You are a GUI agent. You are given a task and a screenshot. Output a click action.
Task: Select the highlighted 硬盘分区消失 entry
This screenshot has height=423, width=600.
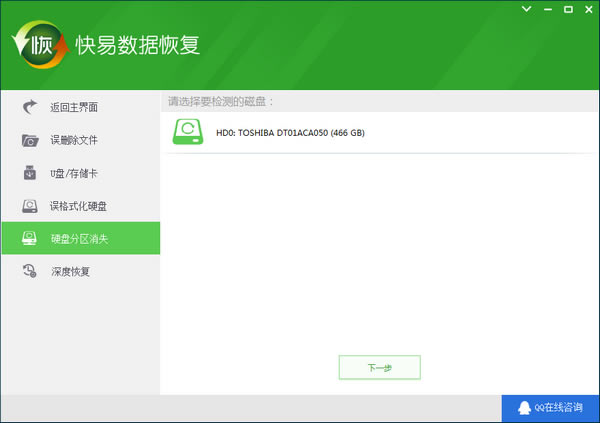pyautogui.click(x=81, y=238)
